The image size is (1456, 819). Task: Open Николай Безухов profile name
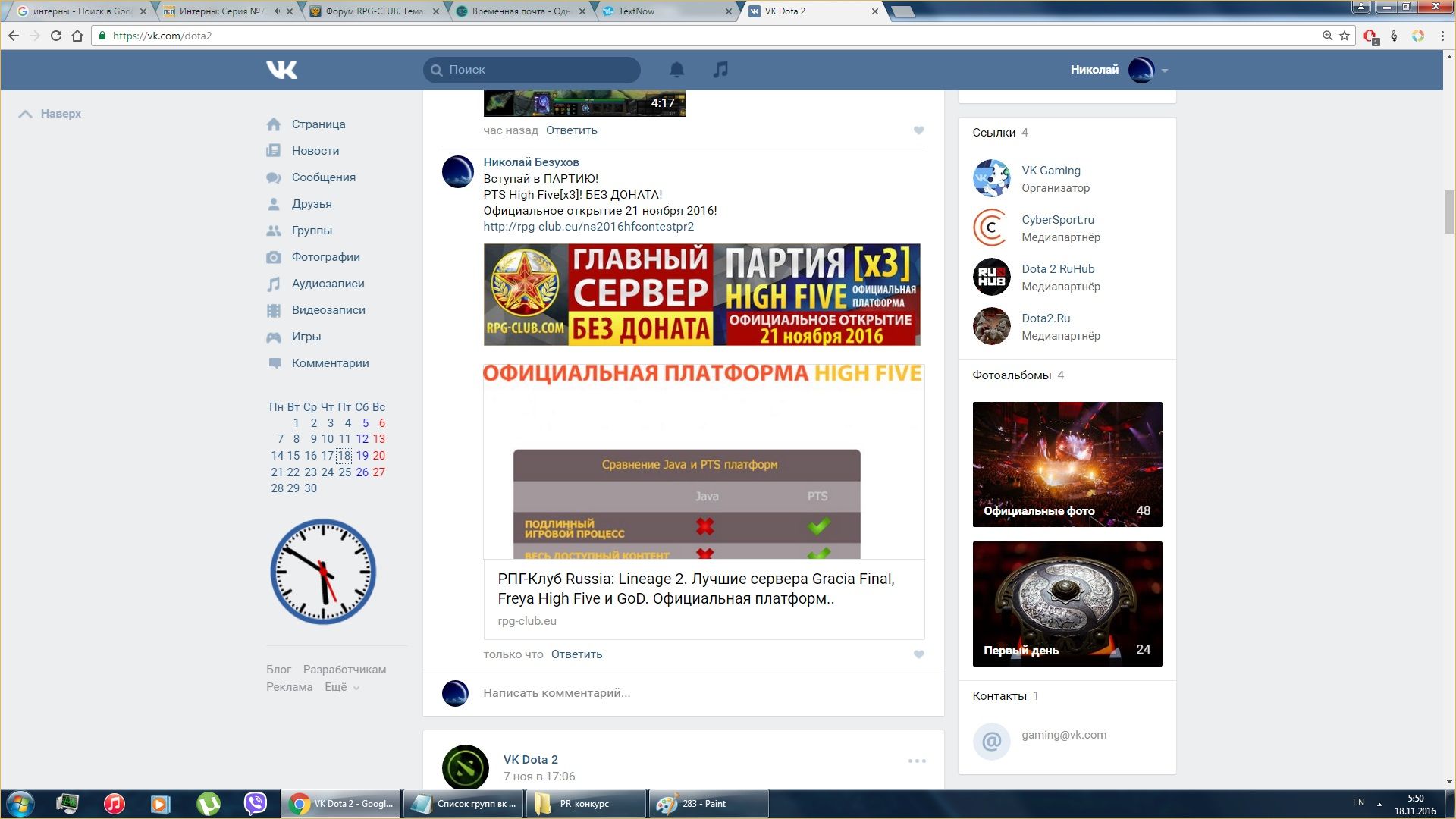pyautogui.click(x=531, y=162)
